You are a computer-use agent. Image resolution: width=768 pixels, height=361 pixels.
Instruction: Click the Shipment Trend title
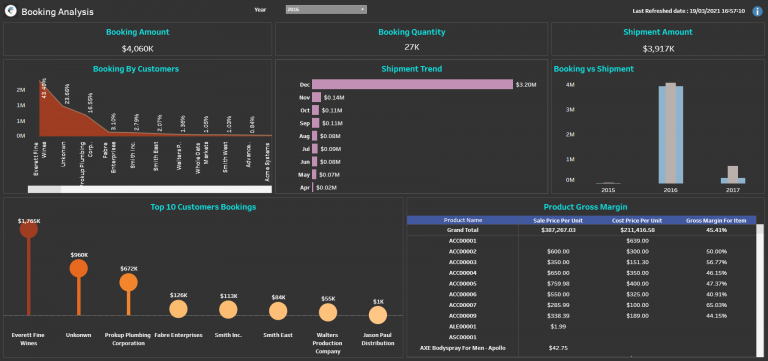(x=411, y=69)
